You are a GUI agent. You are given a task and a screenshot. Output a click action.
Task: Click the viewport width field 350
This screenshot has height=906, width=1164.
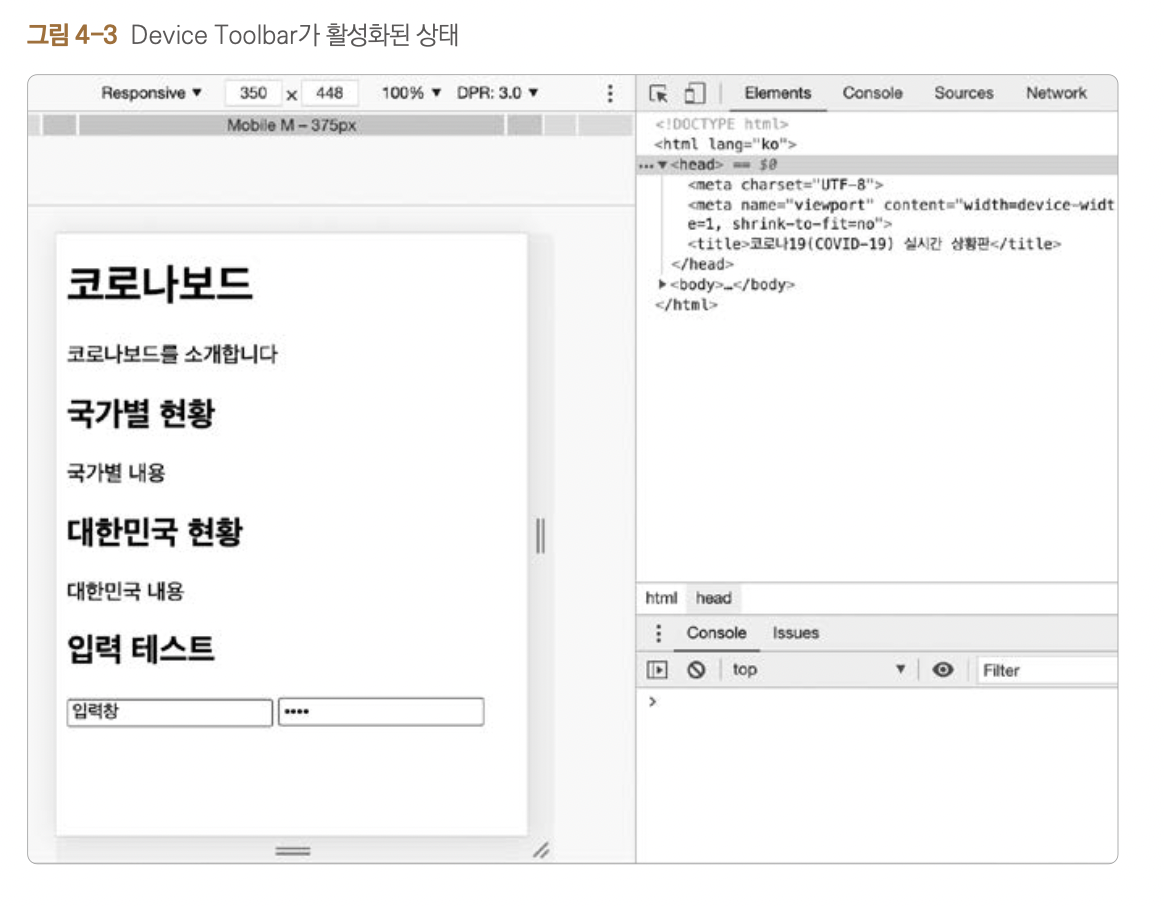click(253, 94)
